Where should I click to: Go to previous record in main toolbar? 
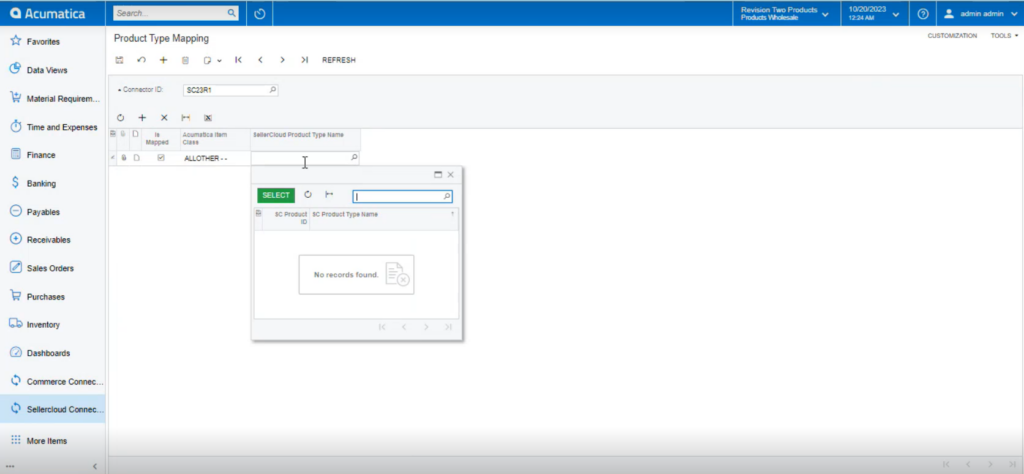tap(260, 60)
